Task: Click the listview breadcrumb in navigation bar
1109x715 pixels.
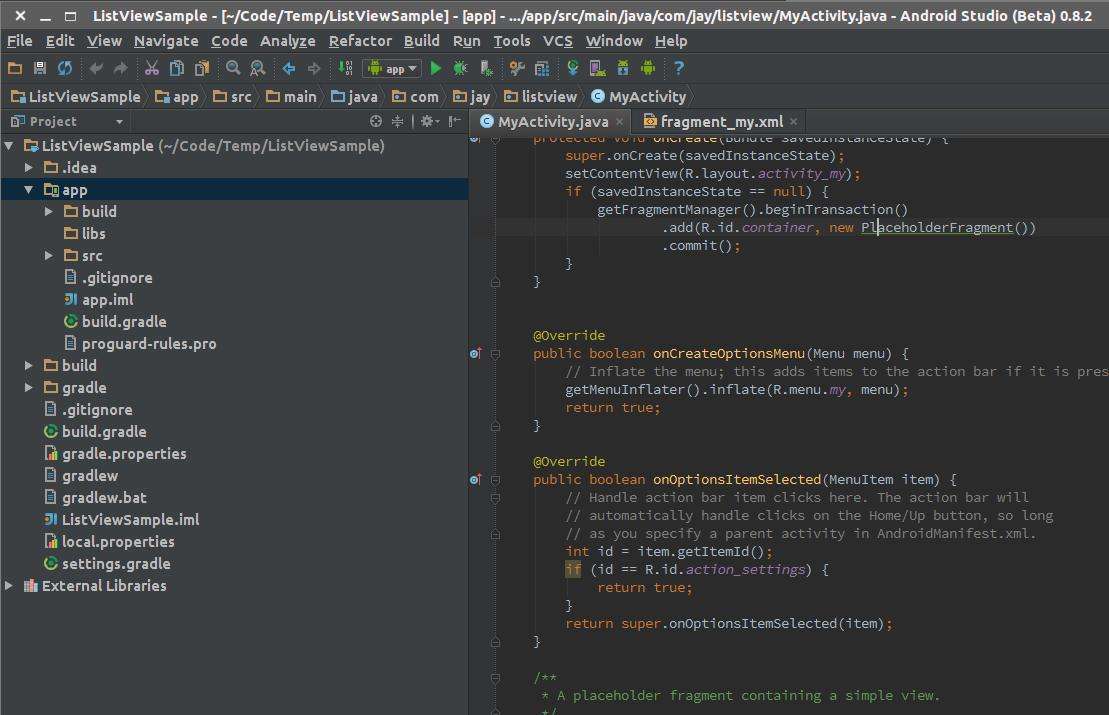Action: [x=549, y=97]
